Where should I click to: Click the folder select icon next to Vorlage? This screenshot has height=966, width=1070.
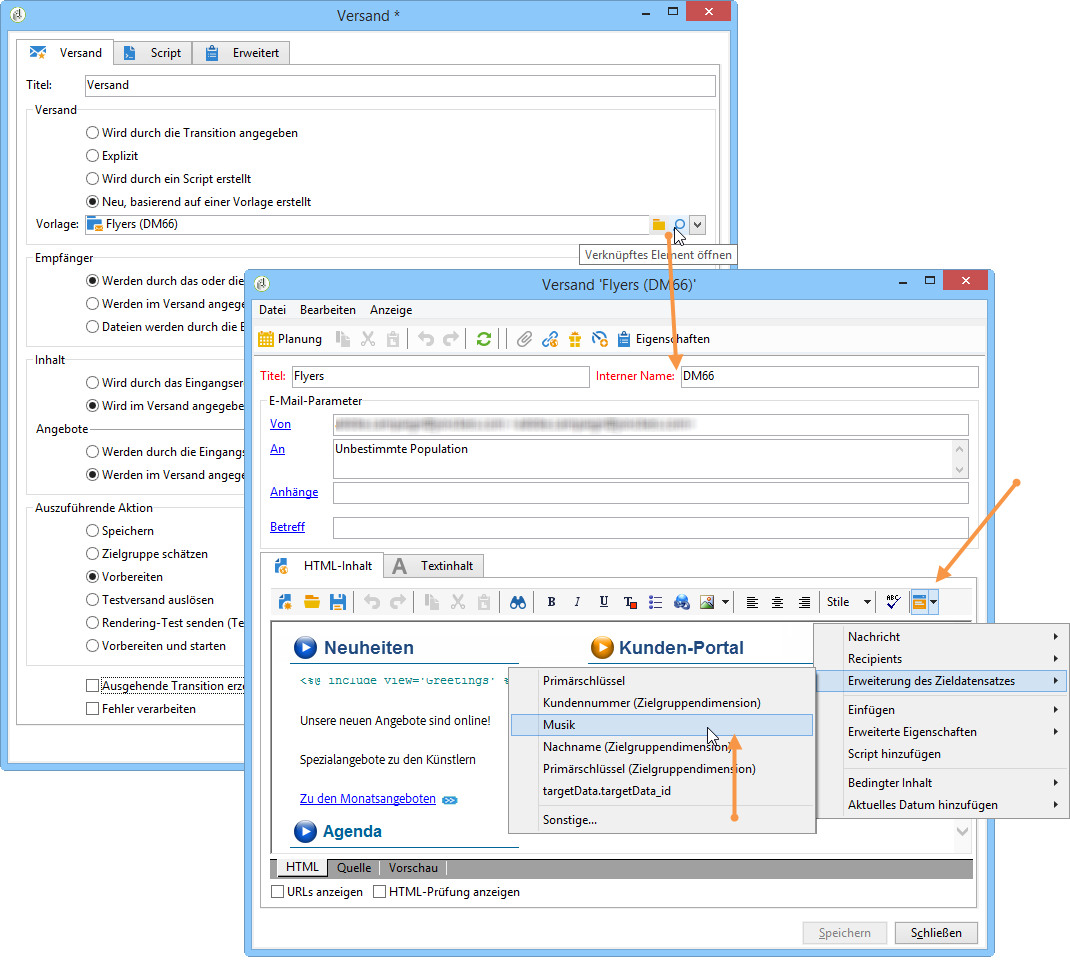(659, 224)
